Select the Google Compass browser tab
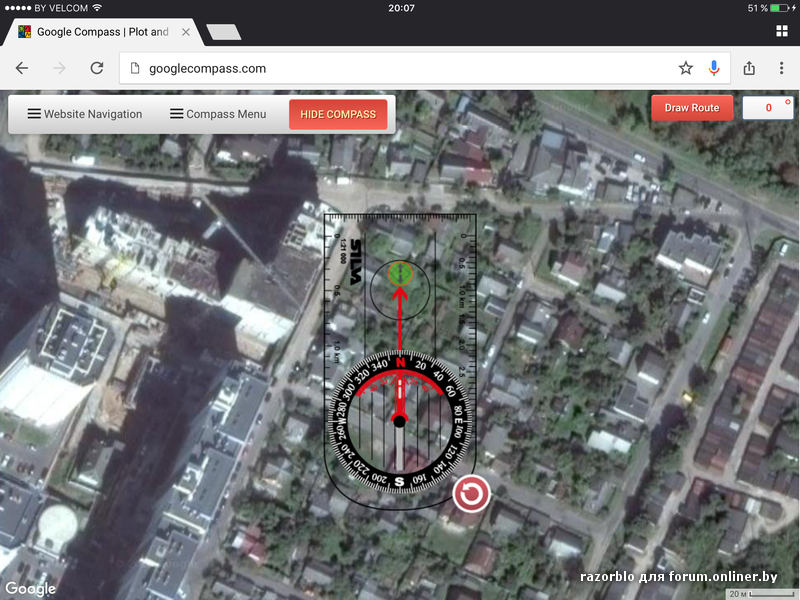The height and width of the screenshot is (600, 800). tap(104, 32)
